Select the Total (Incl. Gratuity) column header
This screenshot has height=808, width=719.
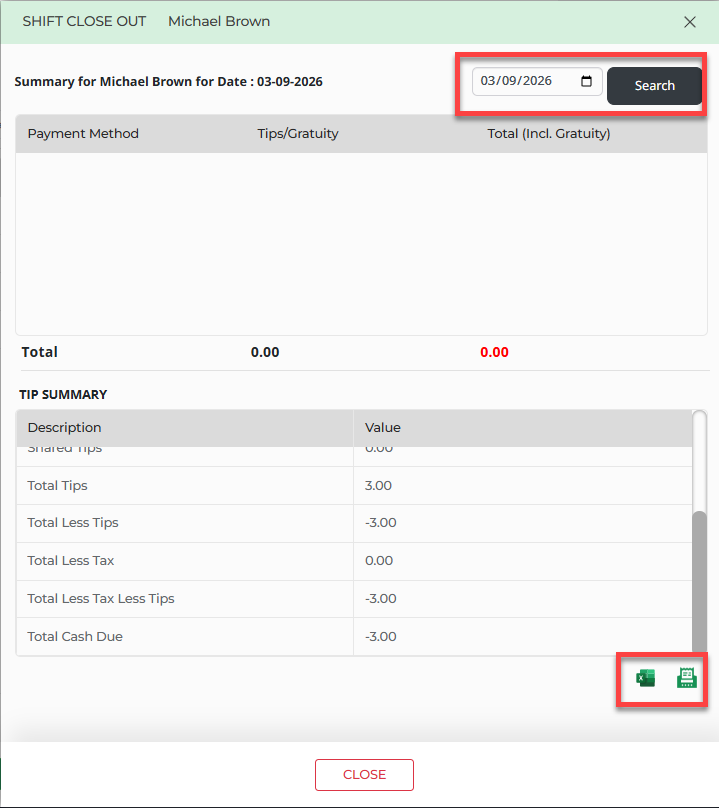pyautogui.click(x=548, y=134)
